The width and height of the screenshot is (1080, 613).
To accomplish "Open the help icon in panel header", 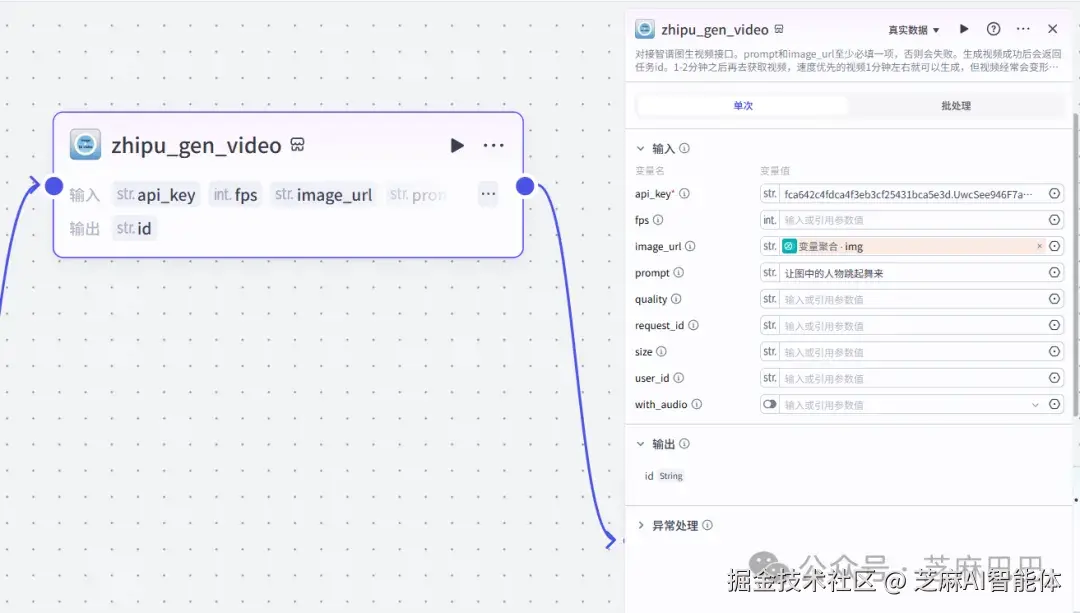I will tap(993, 29).
